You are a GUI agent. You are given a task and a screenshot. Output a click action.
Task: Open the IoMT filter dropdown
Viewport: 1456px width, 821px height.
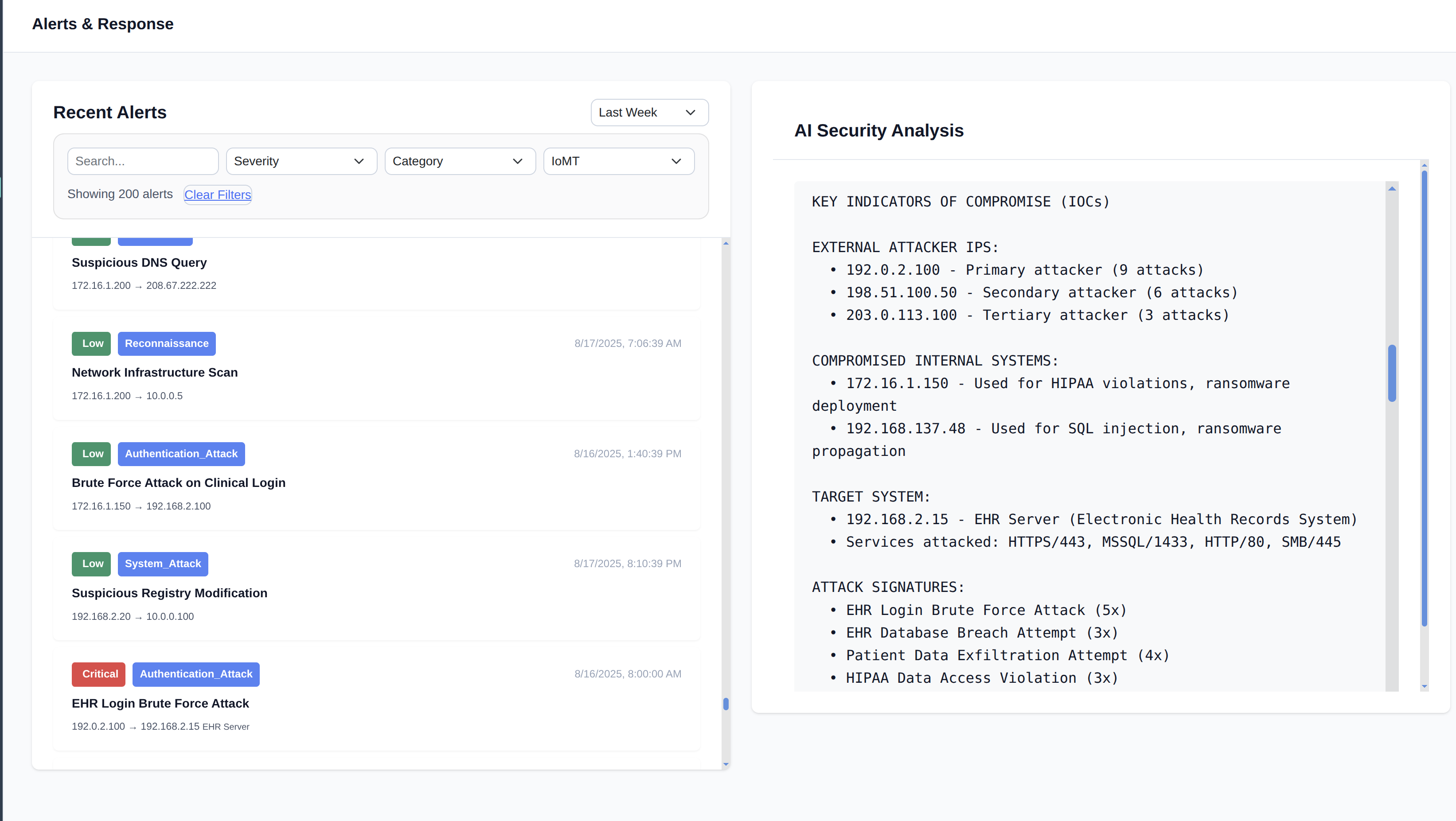(618, 161)
